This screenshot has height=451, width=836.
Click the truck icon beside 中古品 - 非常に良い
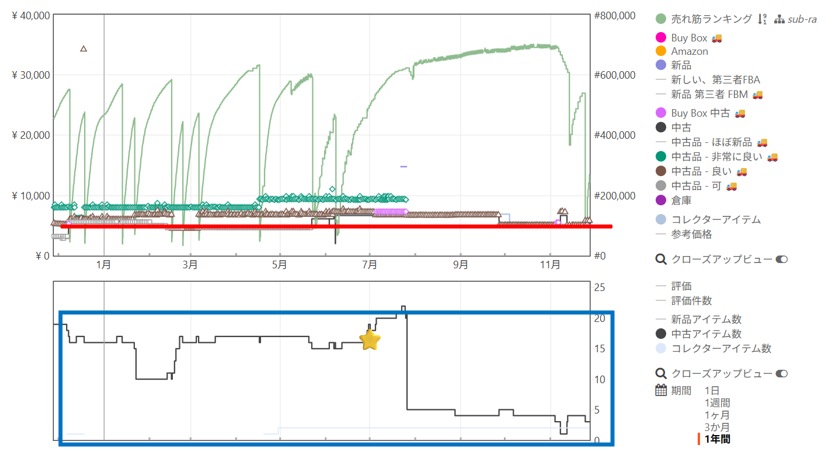(772, 157)
